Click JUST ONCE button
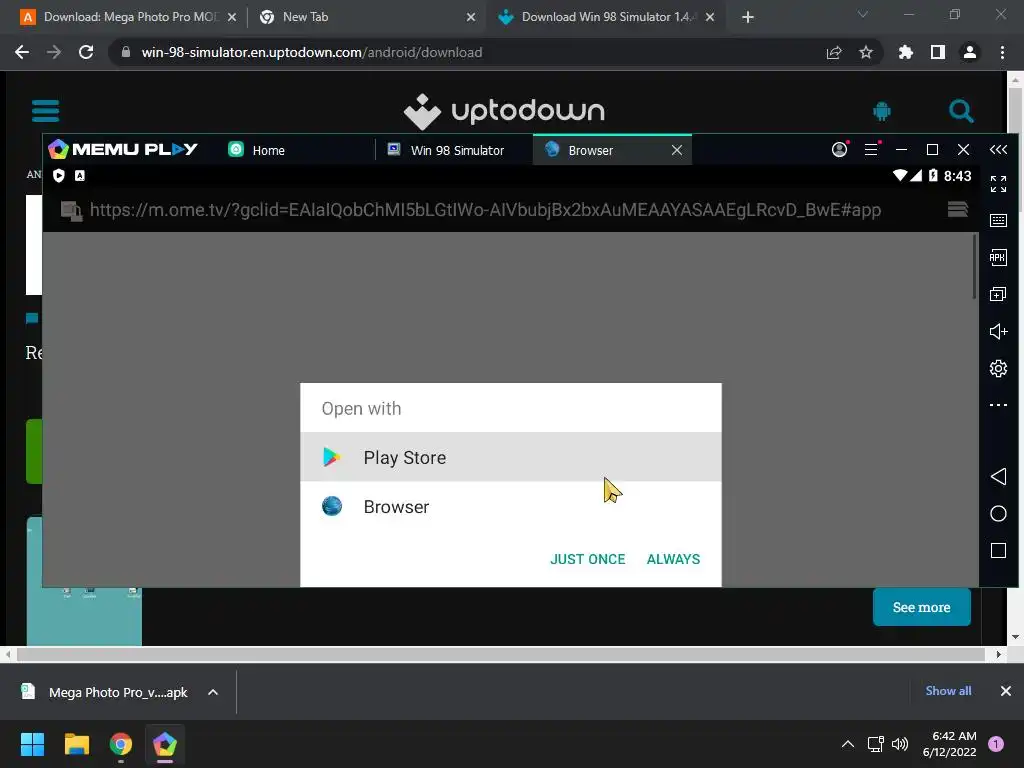The height and width of the screenshot is (768, 1024). [588, 559]
